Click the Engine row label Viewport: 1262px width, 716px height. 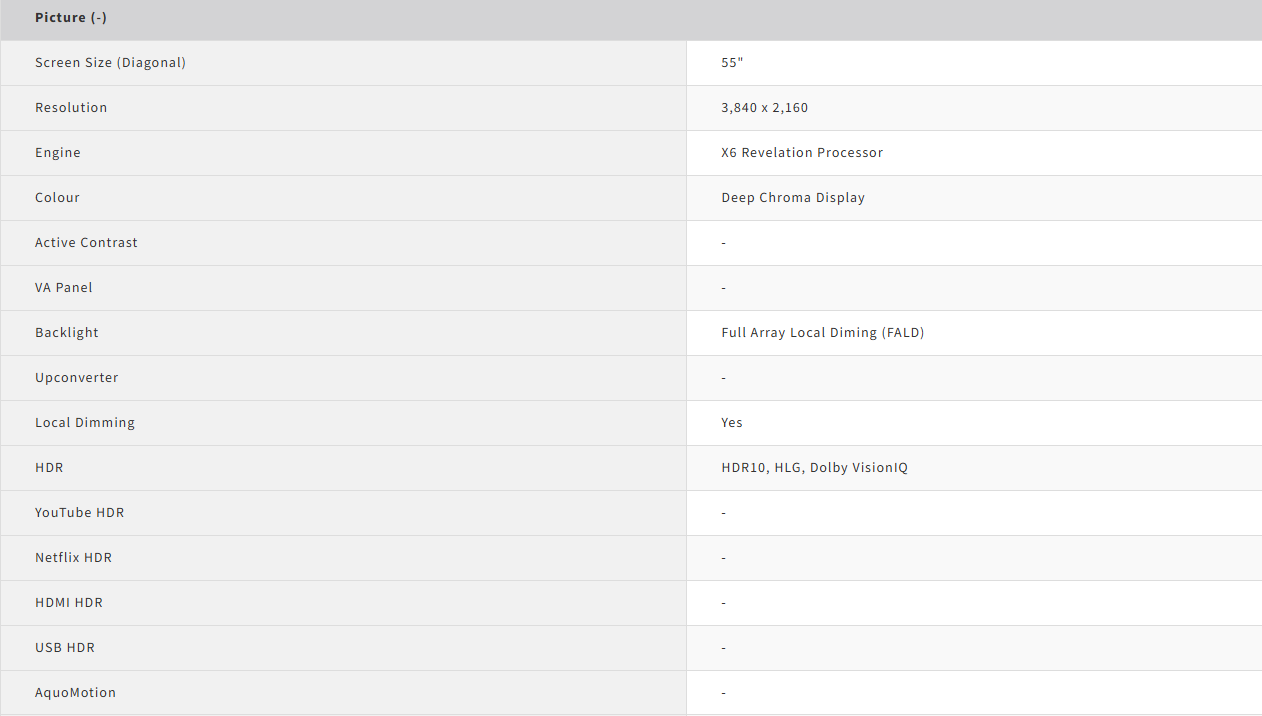click(58, 153)
